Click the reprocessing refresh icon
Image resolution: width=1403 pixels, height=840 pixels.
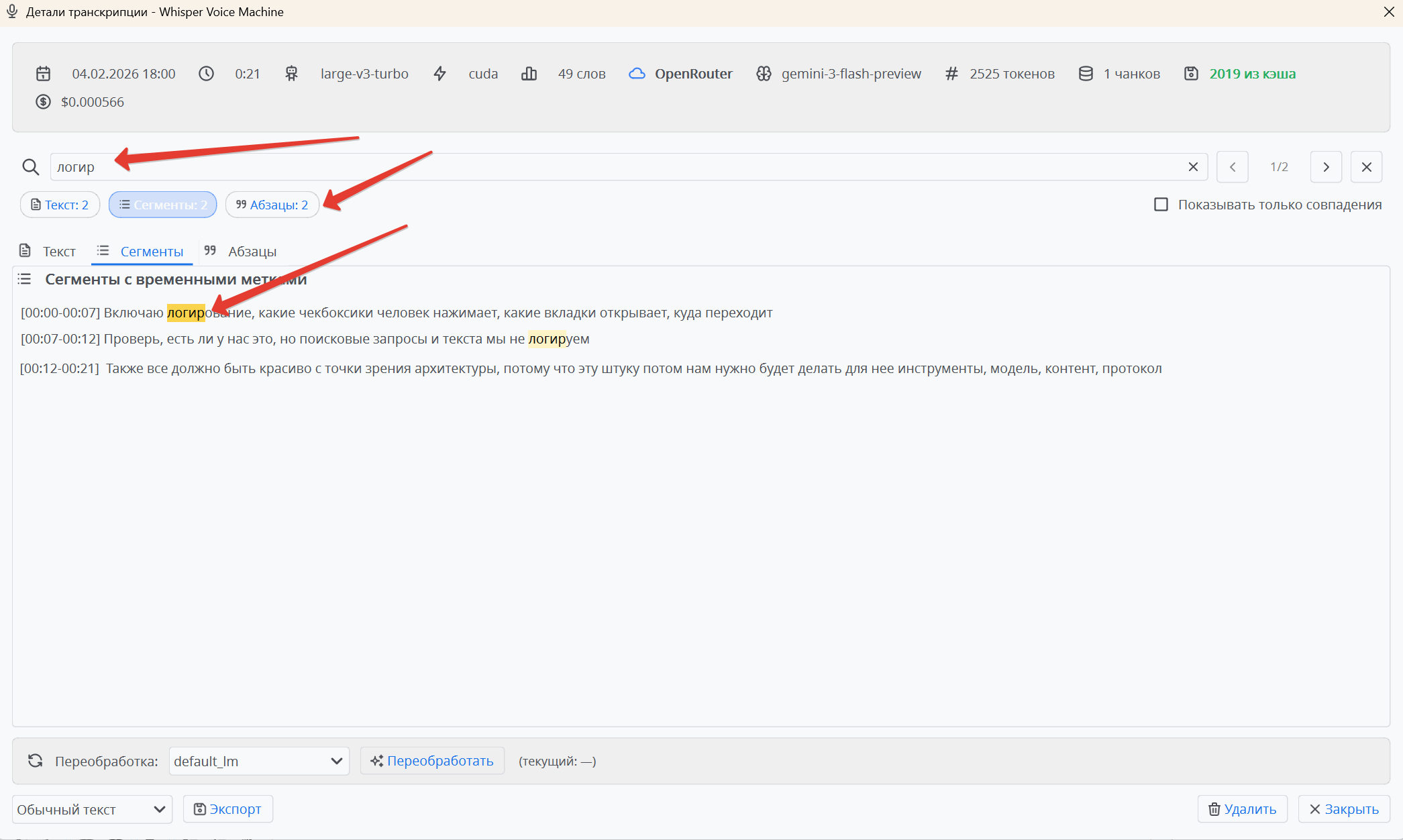36,761
